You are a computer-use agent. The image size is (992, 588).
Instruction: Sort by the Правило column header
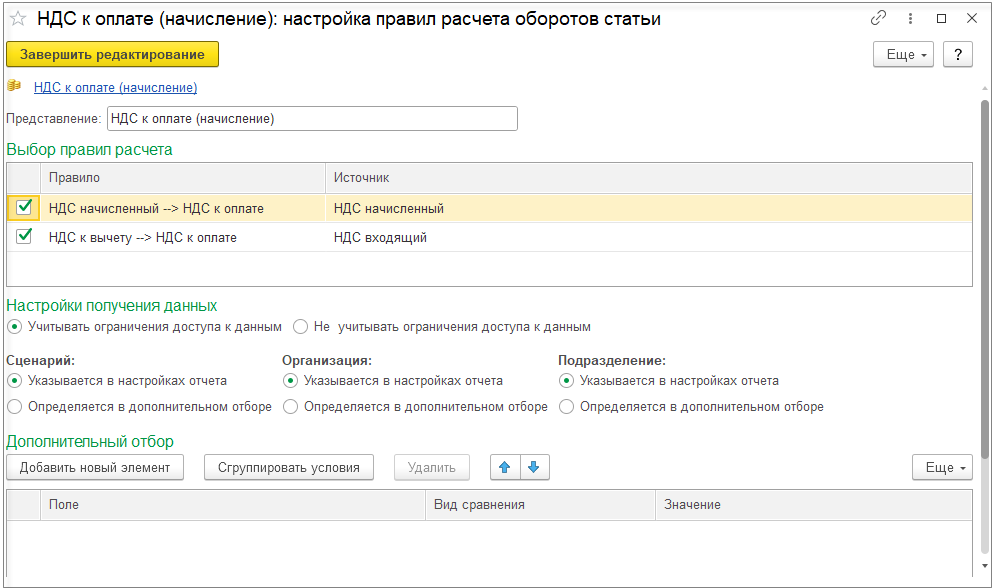[x=185, y=177]
